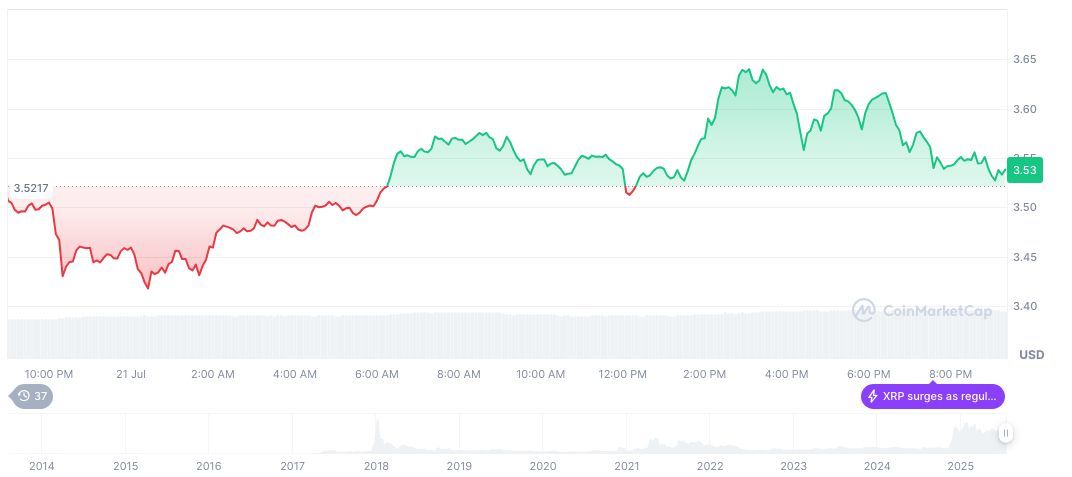Click the history clock icon with 37 badge
This screenshot has width=1072, height=477.
(24, 396)
